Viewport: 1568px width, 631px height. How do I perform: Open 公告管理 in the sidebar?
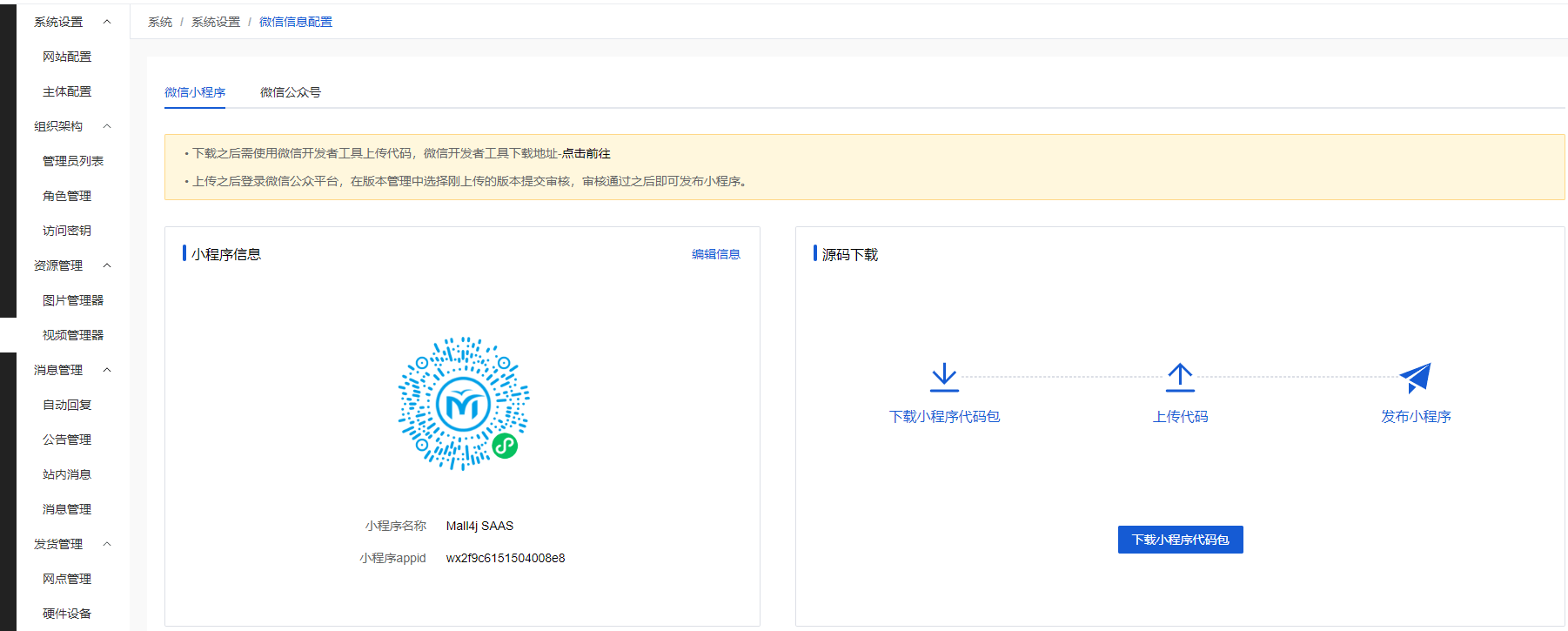pos(67,440)
